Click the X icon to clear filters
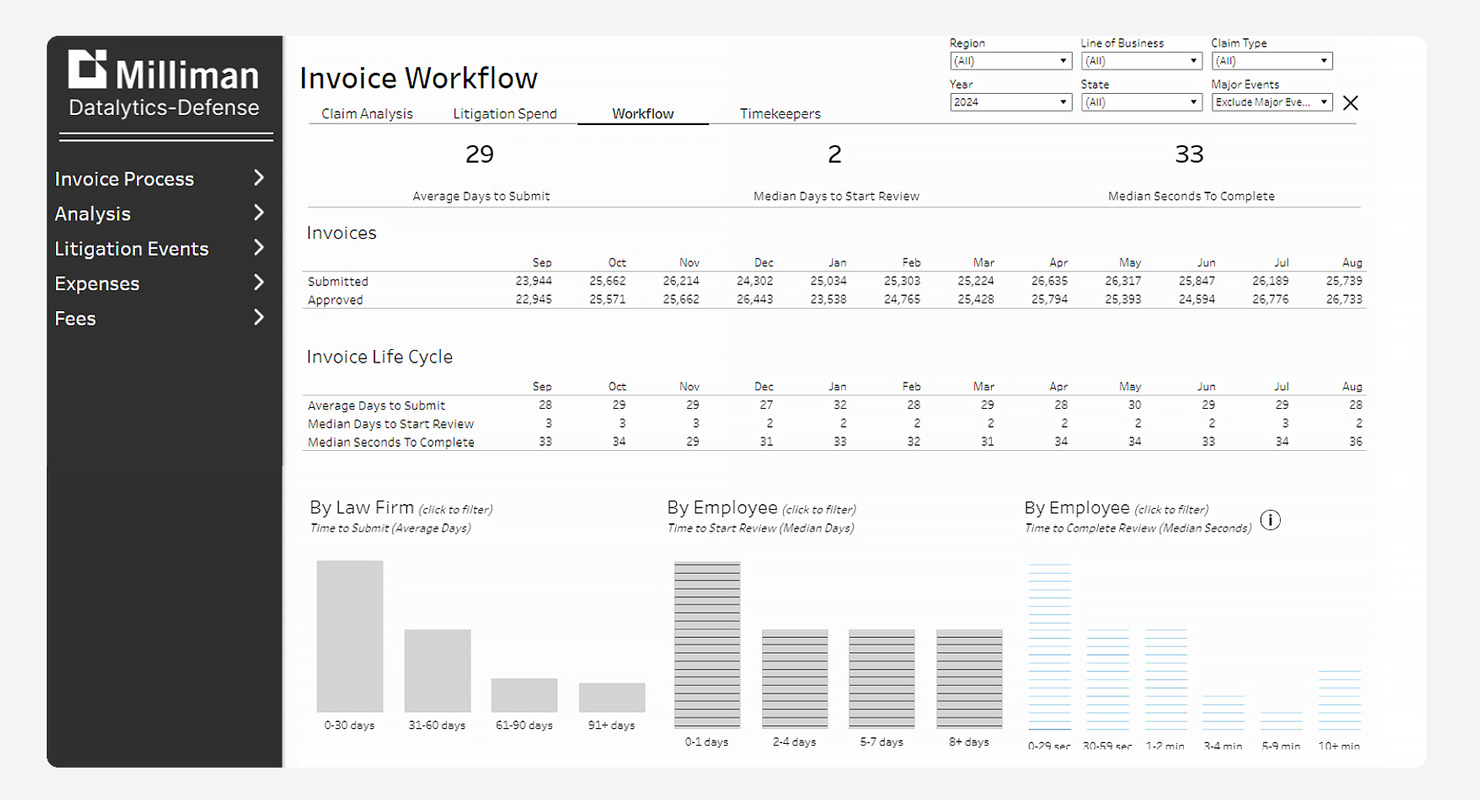This screenshot has width=1480, height=800. [x=1350, y=102]
